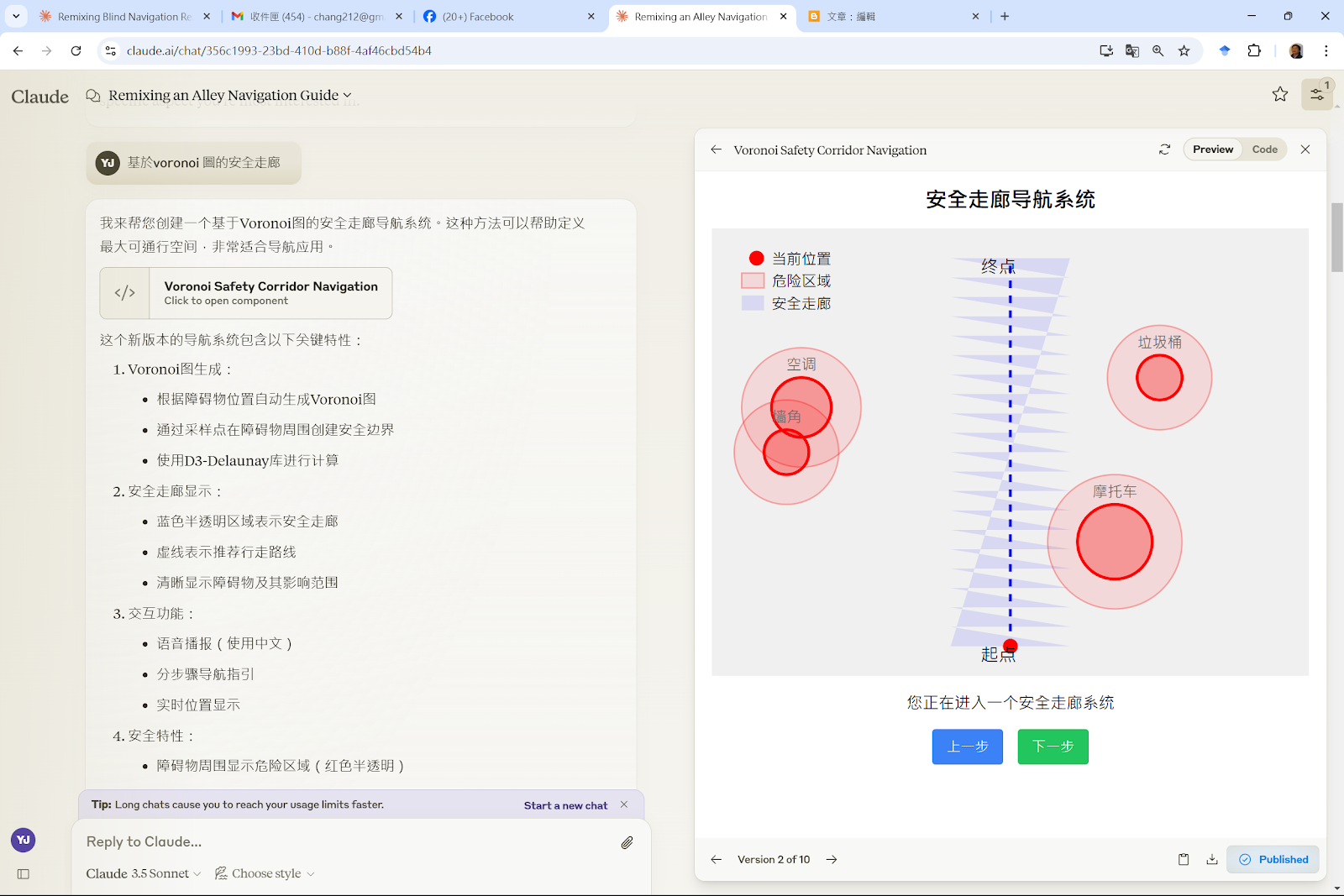The image size is (1344, 896).
Task: Close the Facebook tab
Action: [591, 16]
